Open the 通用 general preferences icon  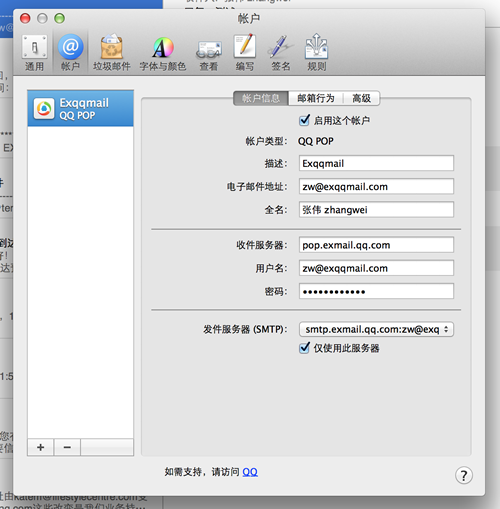[x=35, y=53]
